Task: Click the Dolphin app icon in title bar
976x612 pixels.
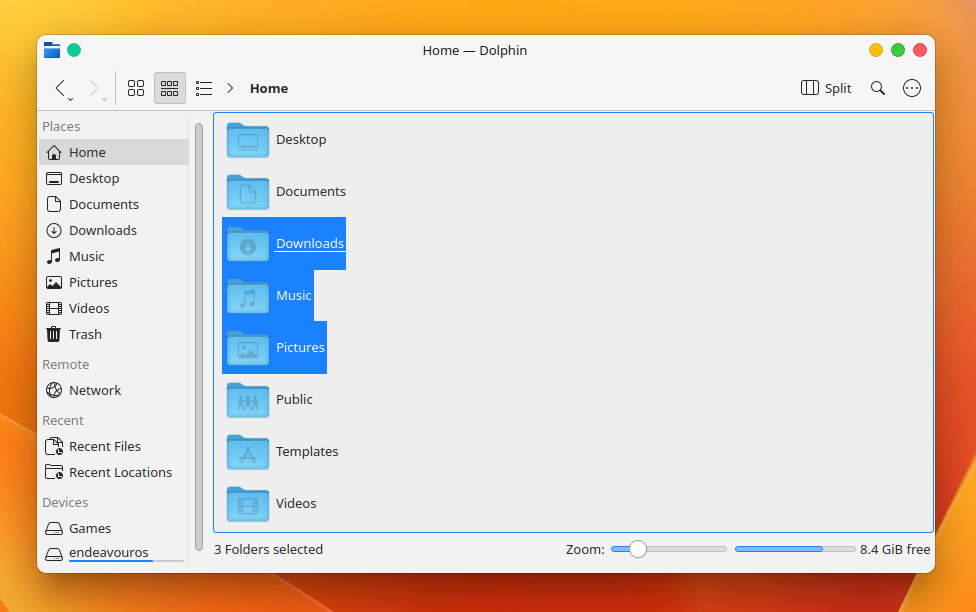Action: click(52, 50)
